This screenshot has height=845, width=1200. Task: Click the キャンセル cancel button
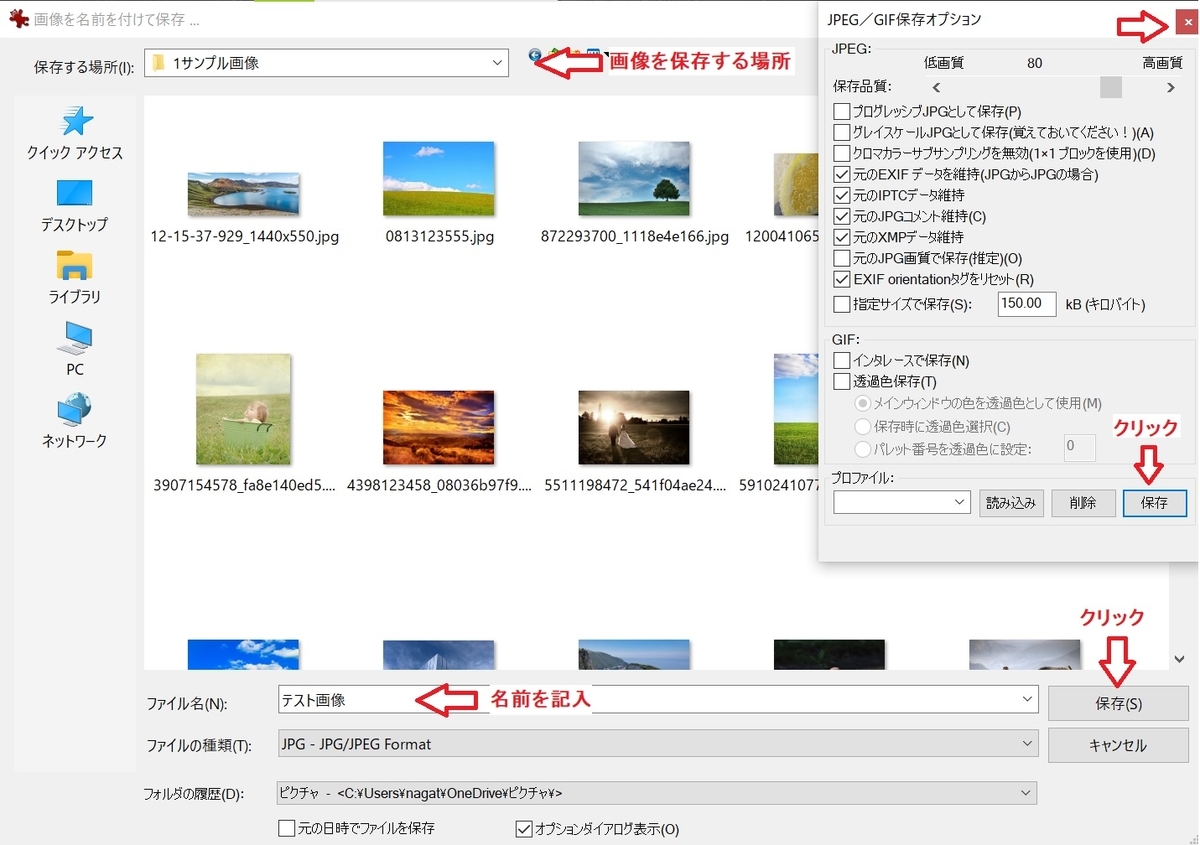click(x=1118, y=745)
